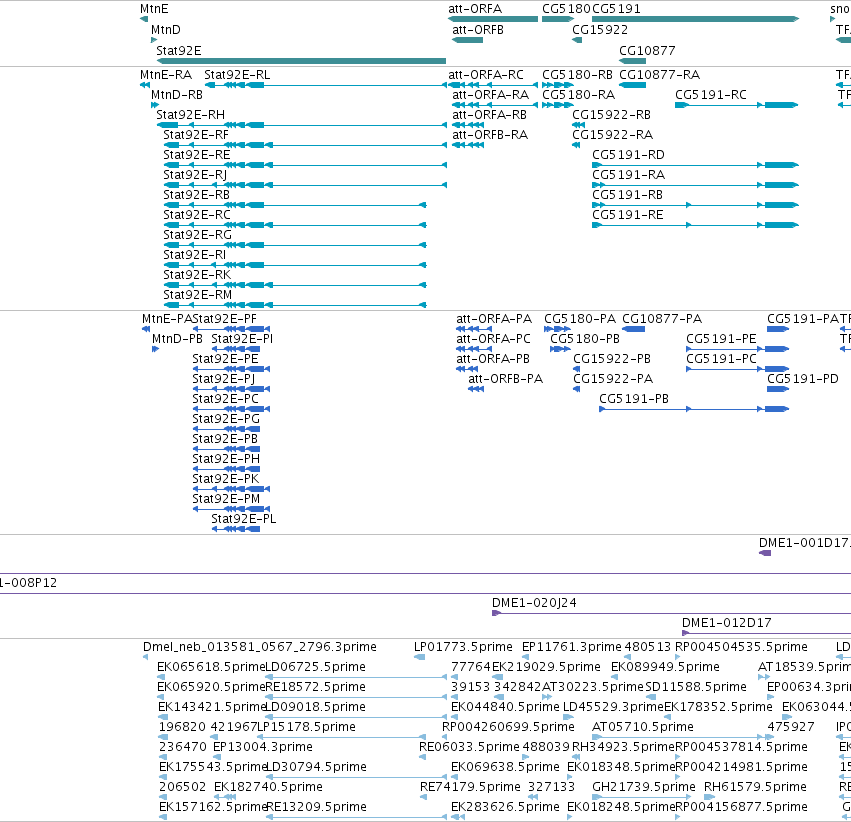Select protein Stat92E-PI

(236, 349)
